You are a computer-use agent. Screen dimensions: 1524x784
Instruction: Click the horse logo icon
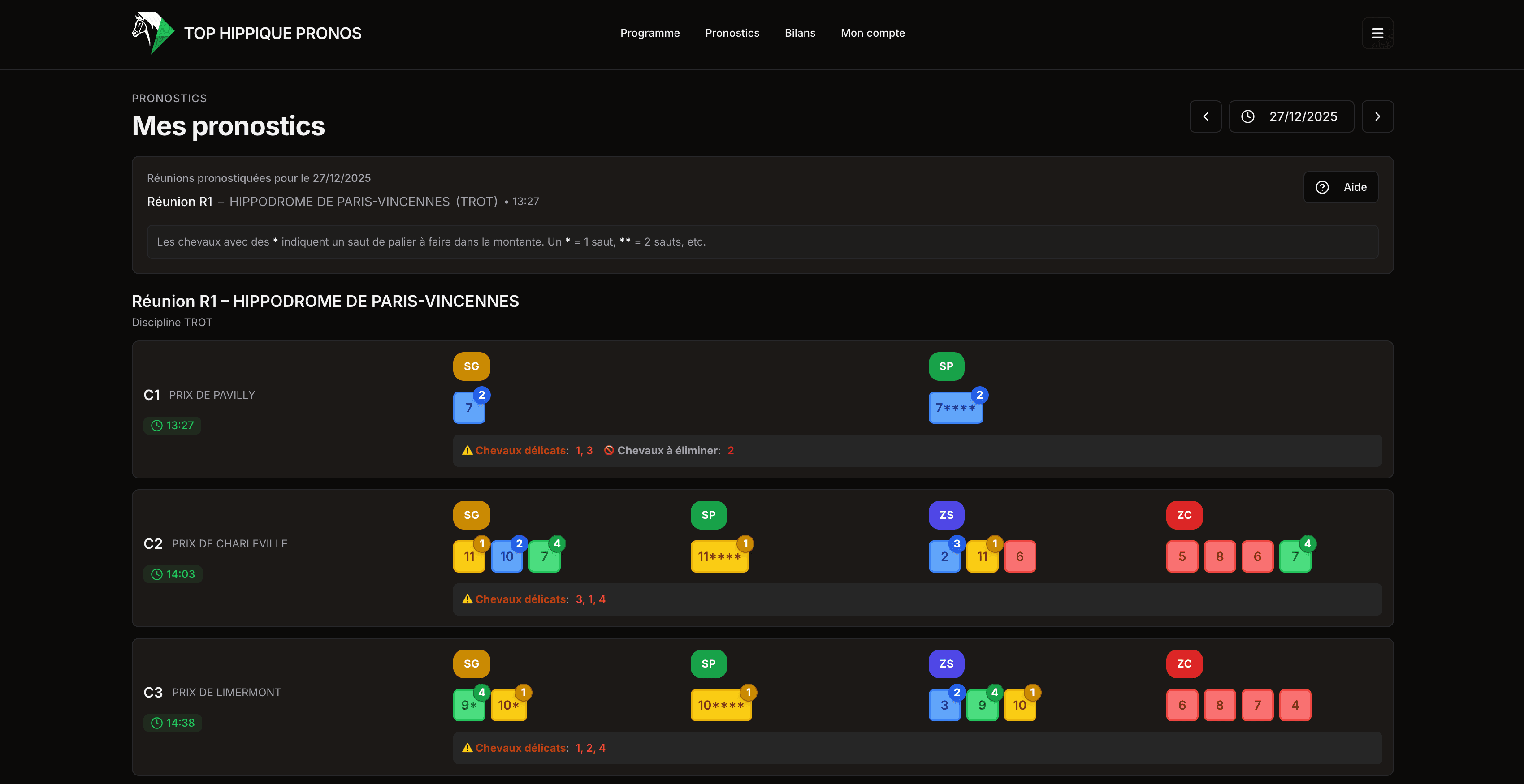tap(152, 33)
